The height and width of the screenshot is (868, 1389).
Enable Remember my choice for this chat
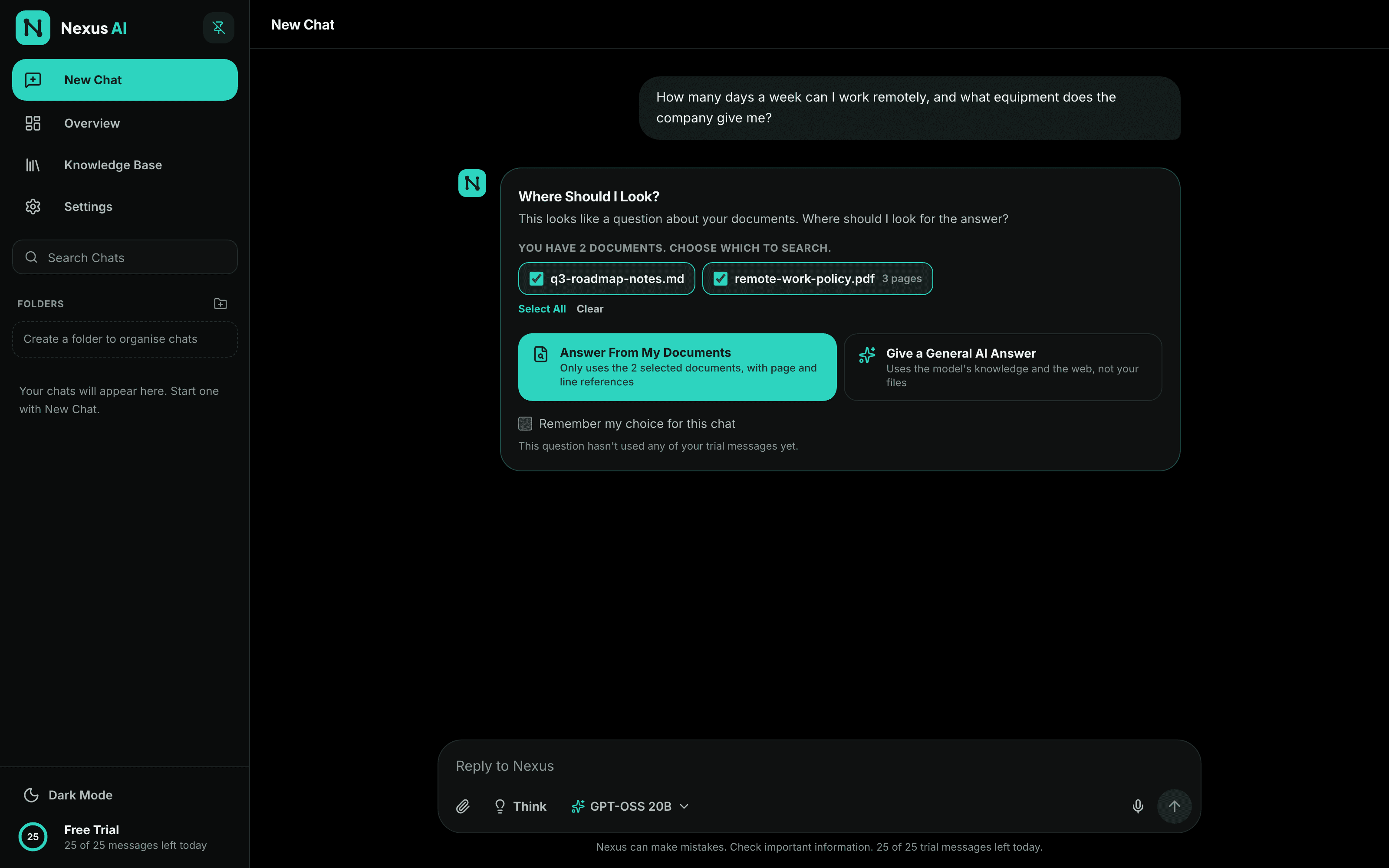pyautogui.click(x=525, y=424)
